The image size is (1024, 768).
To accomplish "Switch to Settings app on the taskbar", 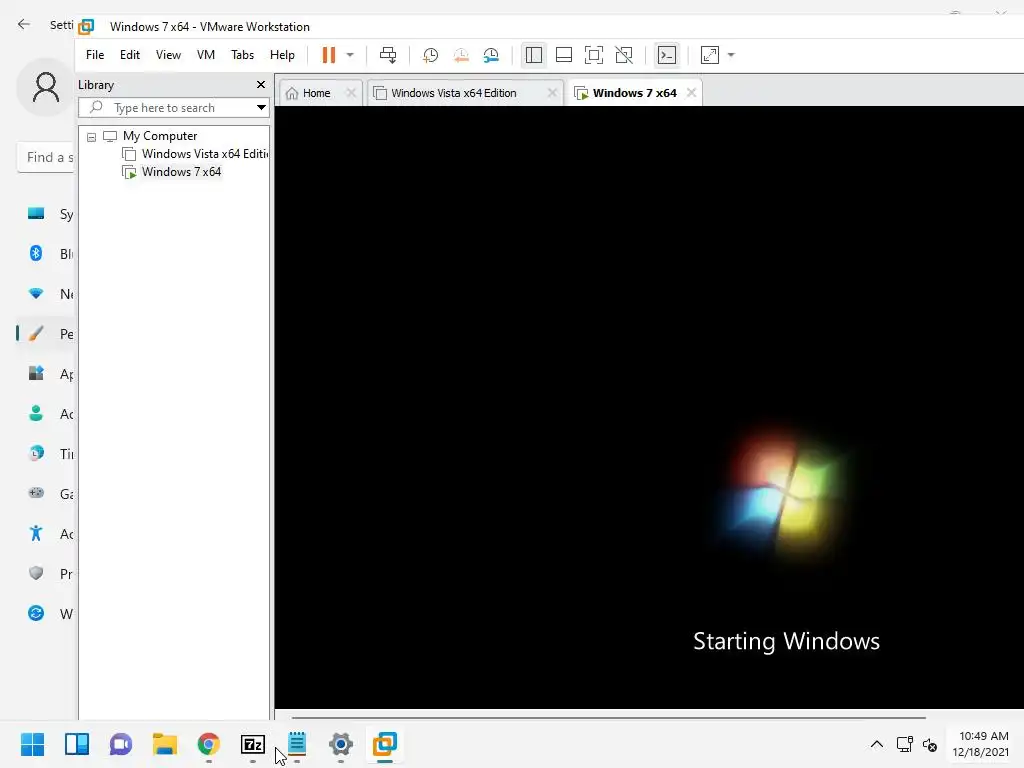I will tap(341, 744).
